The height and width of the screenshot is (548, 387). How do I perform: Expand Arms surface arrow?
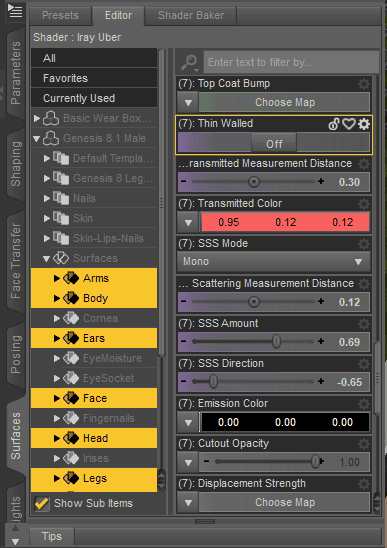pos(57,279)
